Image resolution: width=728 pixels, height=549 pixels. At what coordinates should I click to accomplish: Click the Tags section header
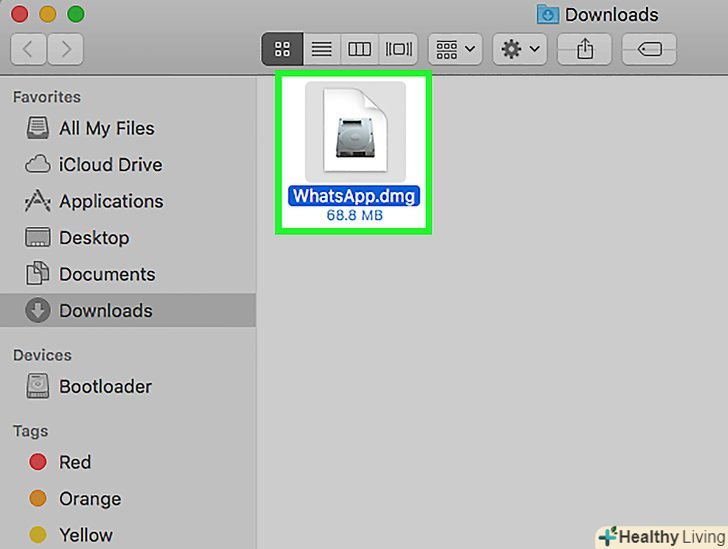click(30, 431)
